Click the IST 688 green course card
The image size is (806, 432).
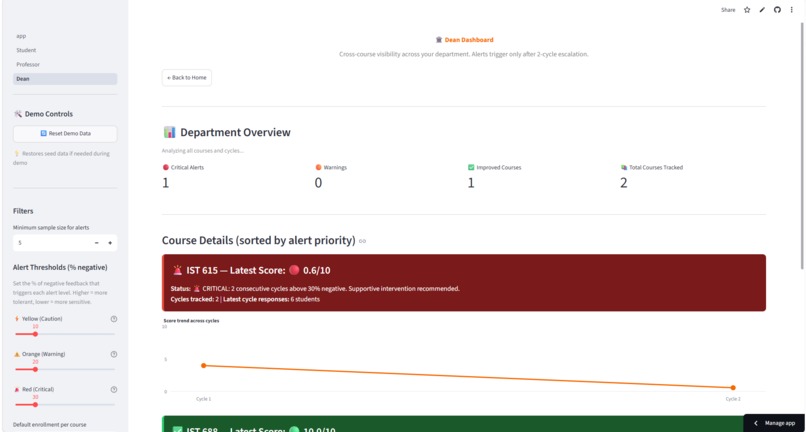[x=464, y=424]
